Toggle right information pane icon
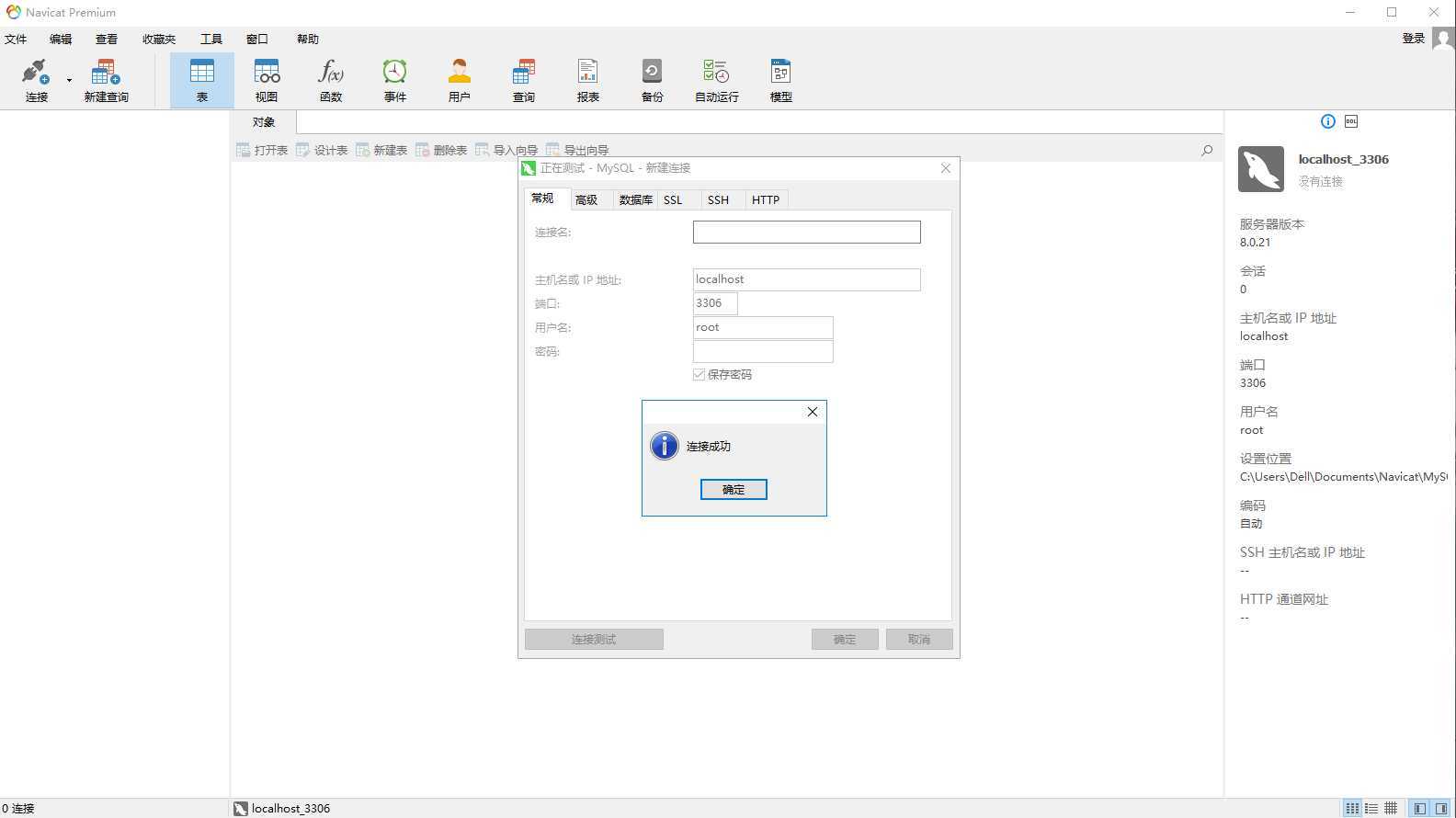 (1441, 809)
